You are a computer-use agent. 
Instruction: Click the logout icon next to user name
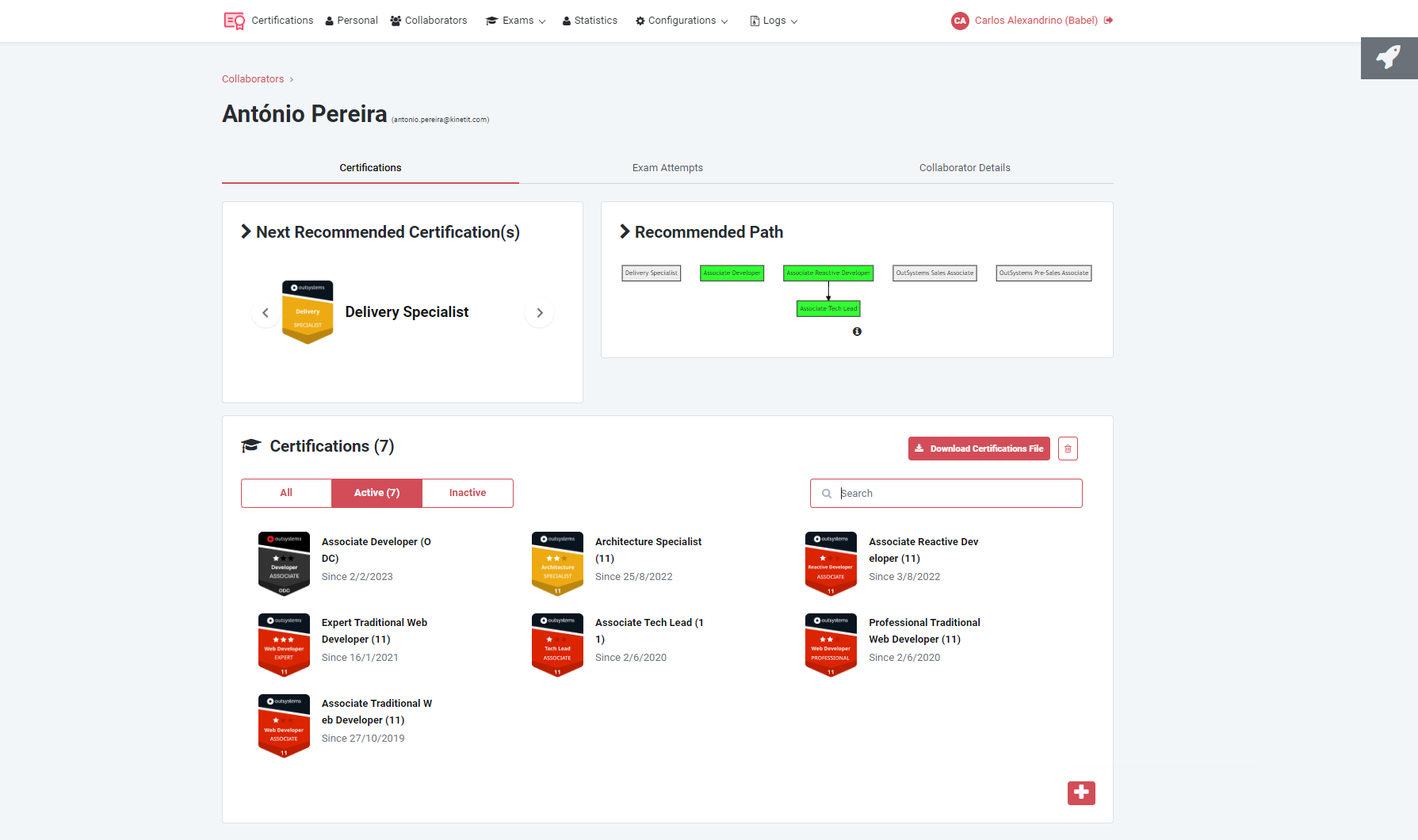pyautogui.click(x=1108, y=21)
